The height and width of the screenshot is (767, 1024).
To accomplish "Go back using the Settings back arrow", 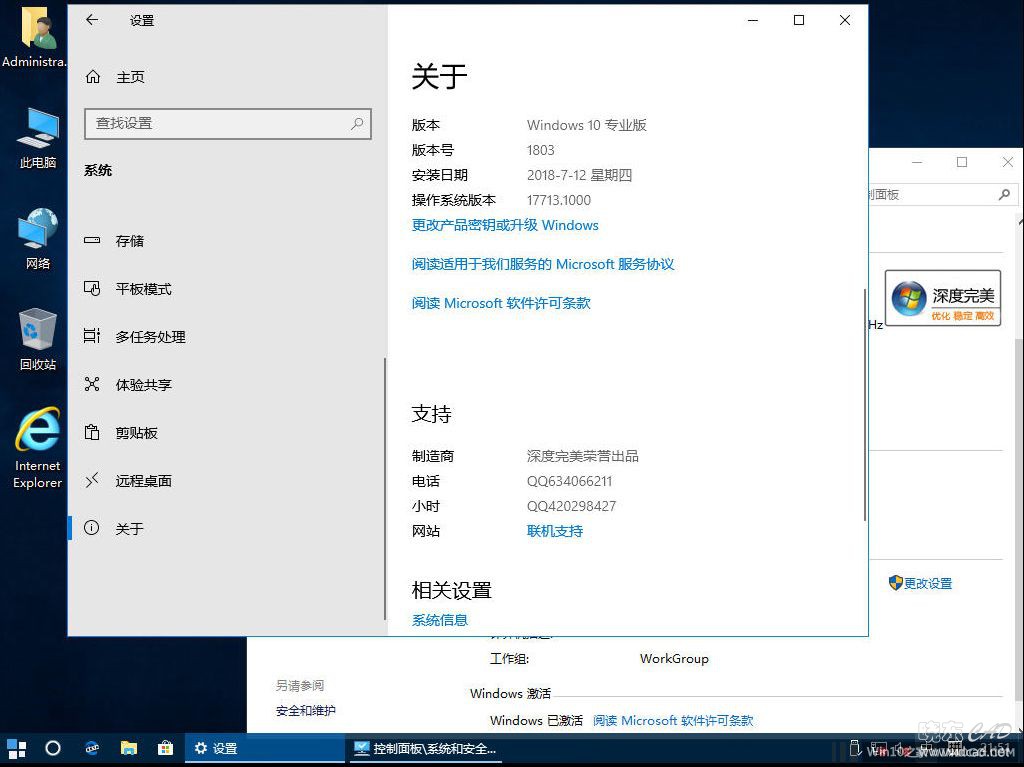I will coord(92,20).
